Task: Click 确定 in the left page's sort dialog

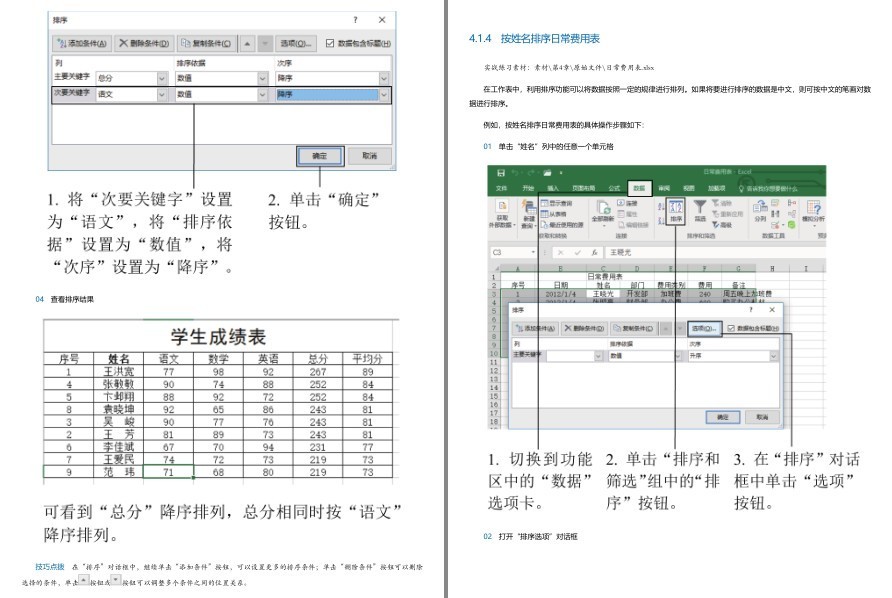Action: [320, 156]
